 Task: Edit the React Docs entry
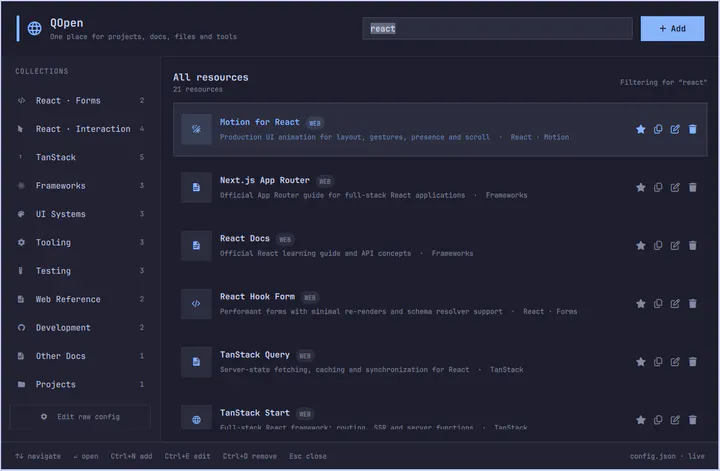click(x=675, y=246)
